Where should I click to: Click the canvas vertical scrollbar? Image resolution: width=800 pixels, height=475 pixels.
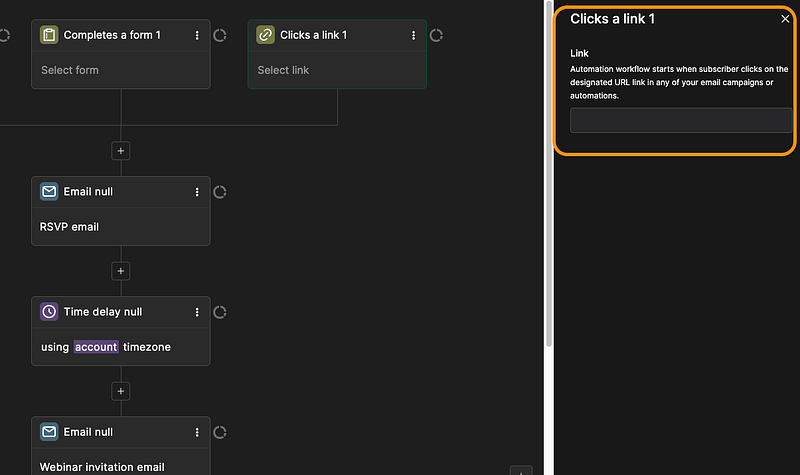[549, 173]
